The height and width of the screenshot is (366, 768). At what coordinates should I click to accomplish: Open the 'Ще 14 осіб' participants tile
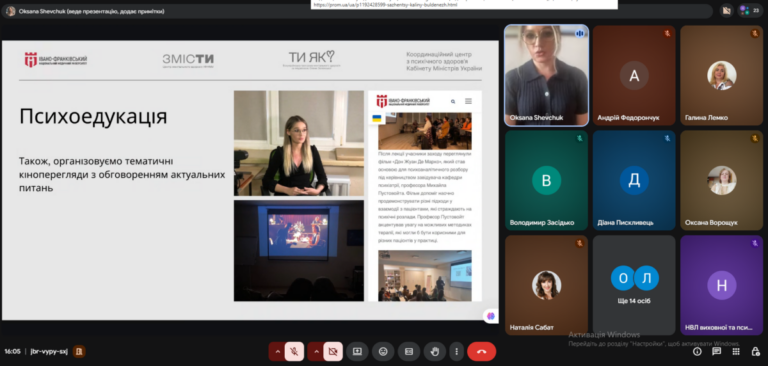pos(634,285)
